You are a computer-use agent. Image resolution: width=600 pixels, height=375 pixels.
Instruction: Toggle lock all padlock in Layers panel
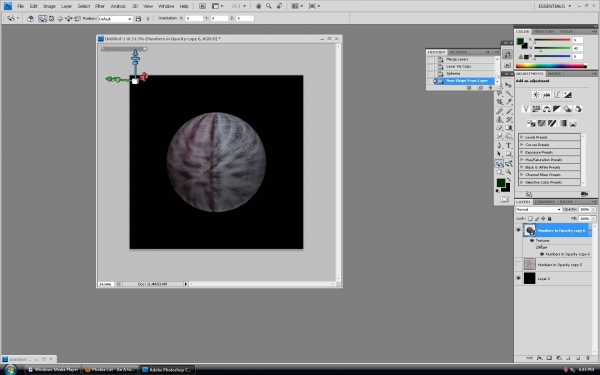549,218
